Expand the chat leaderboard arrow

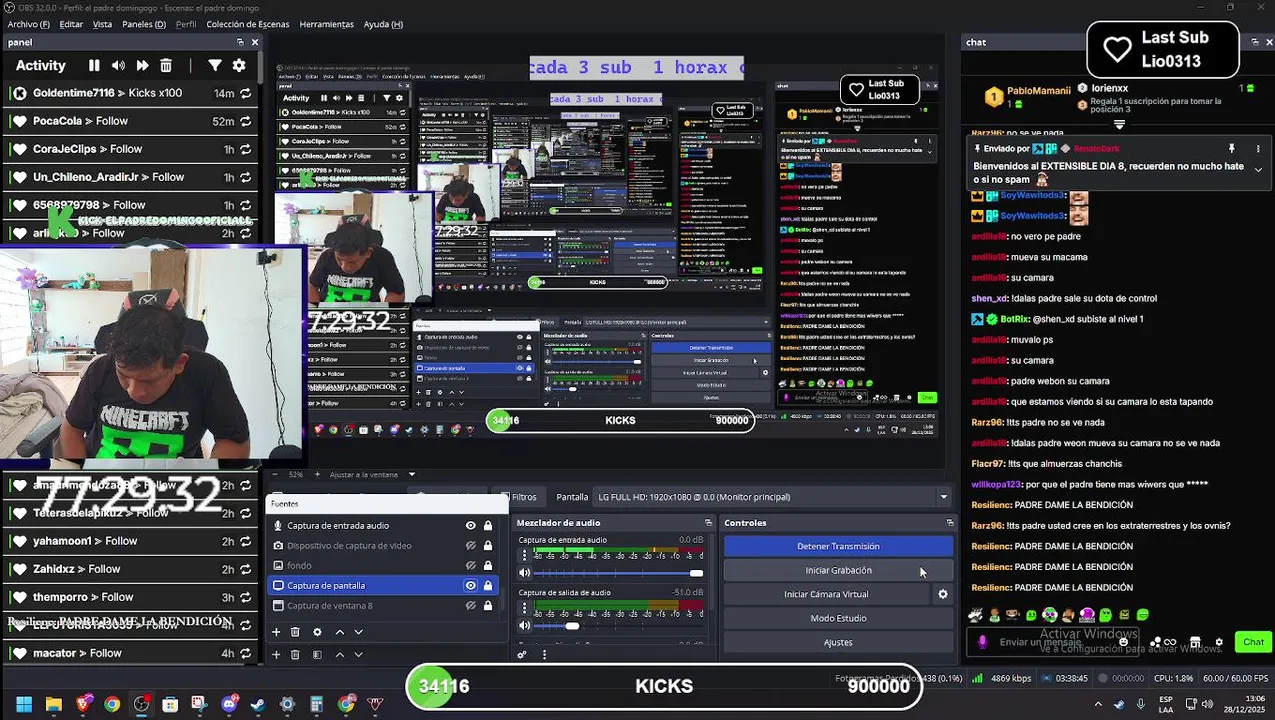point(1119,125)
